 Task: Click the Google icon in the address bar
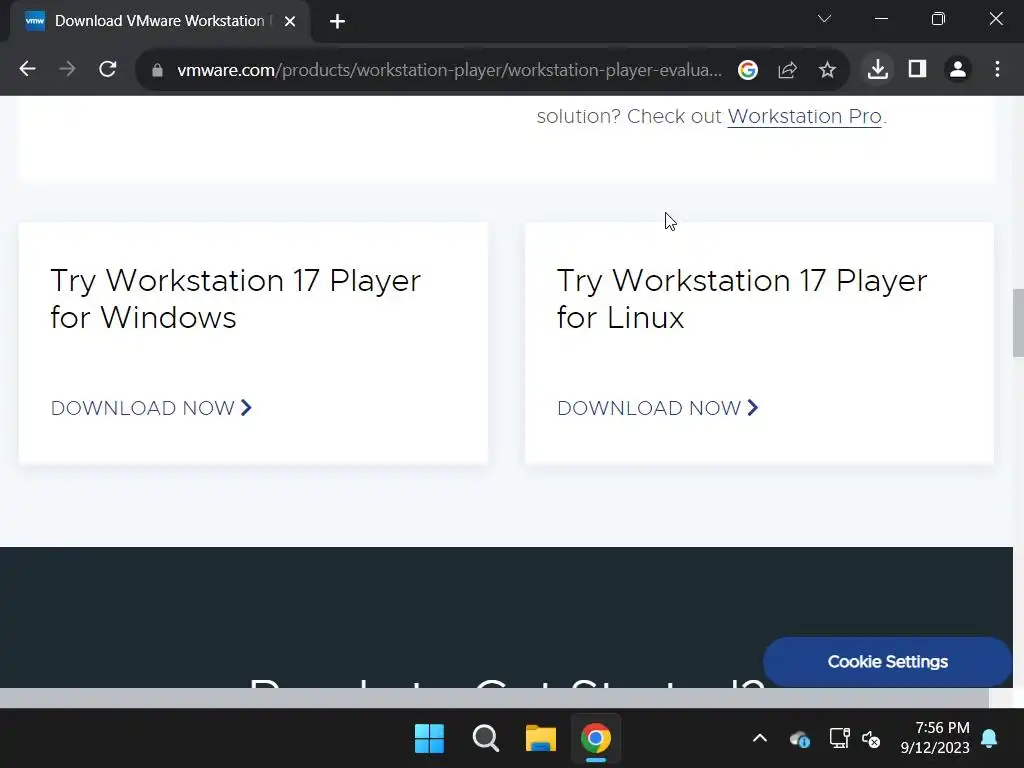748,69
